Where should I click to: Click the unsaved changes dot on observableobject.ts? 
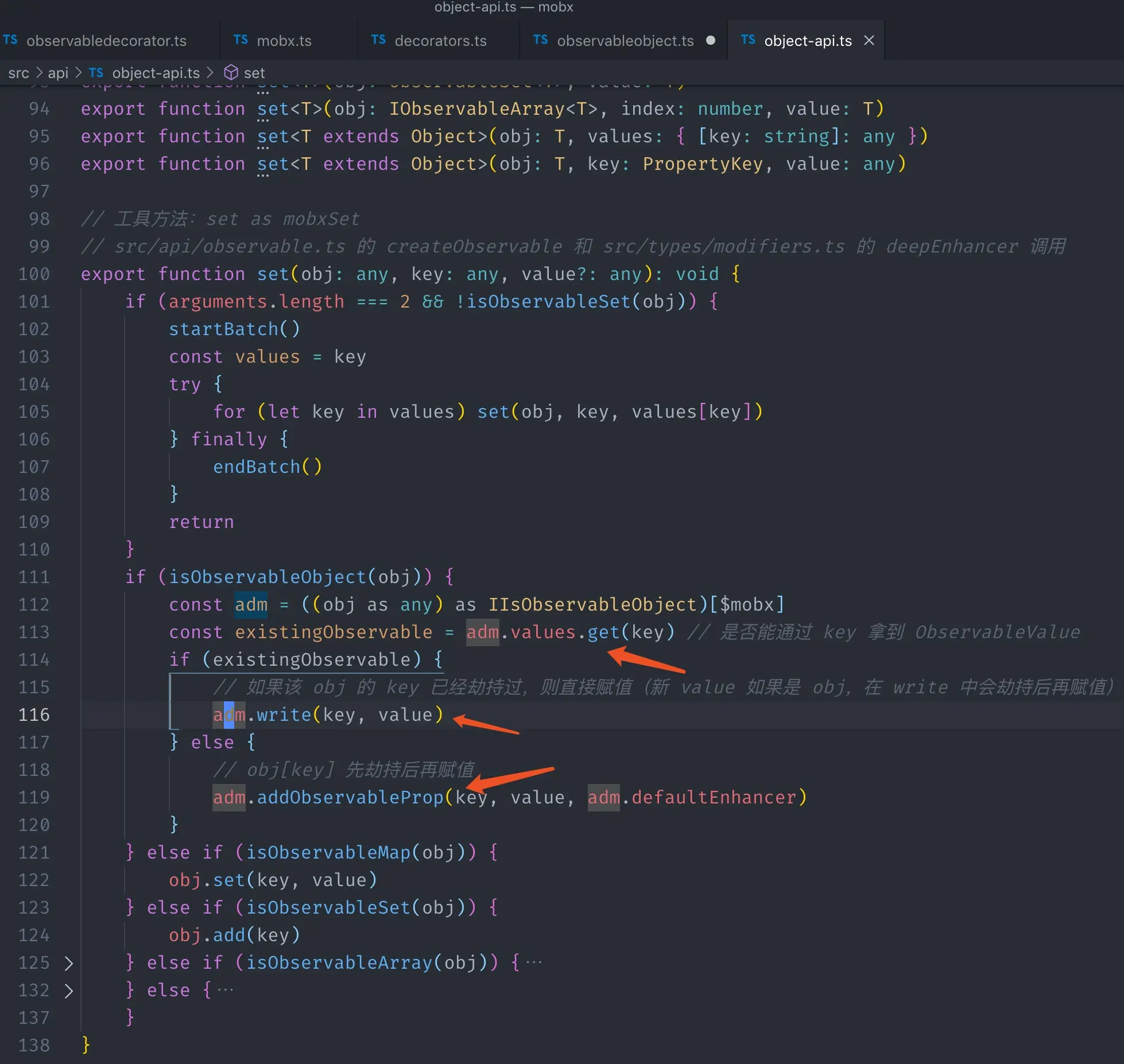click(x=711, y=40)
